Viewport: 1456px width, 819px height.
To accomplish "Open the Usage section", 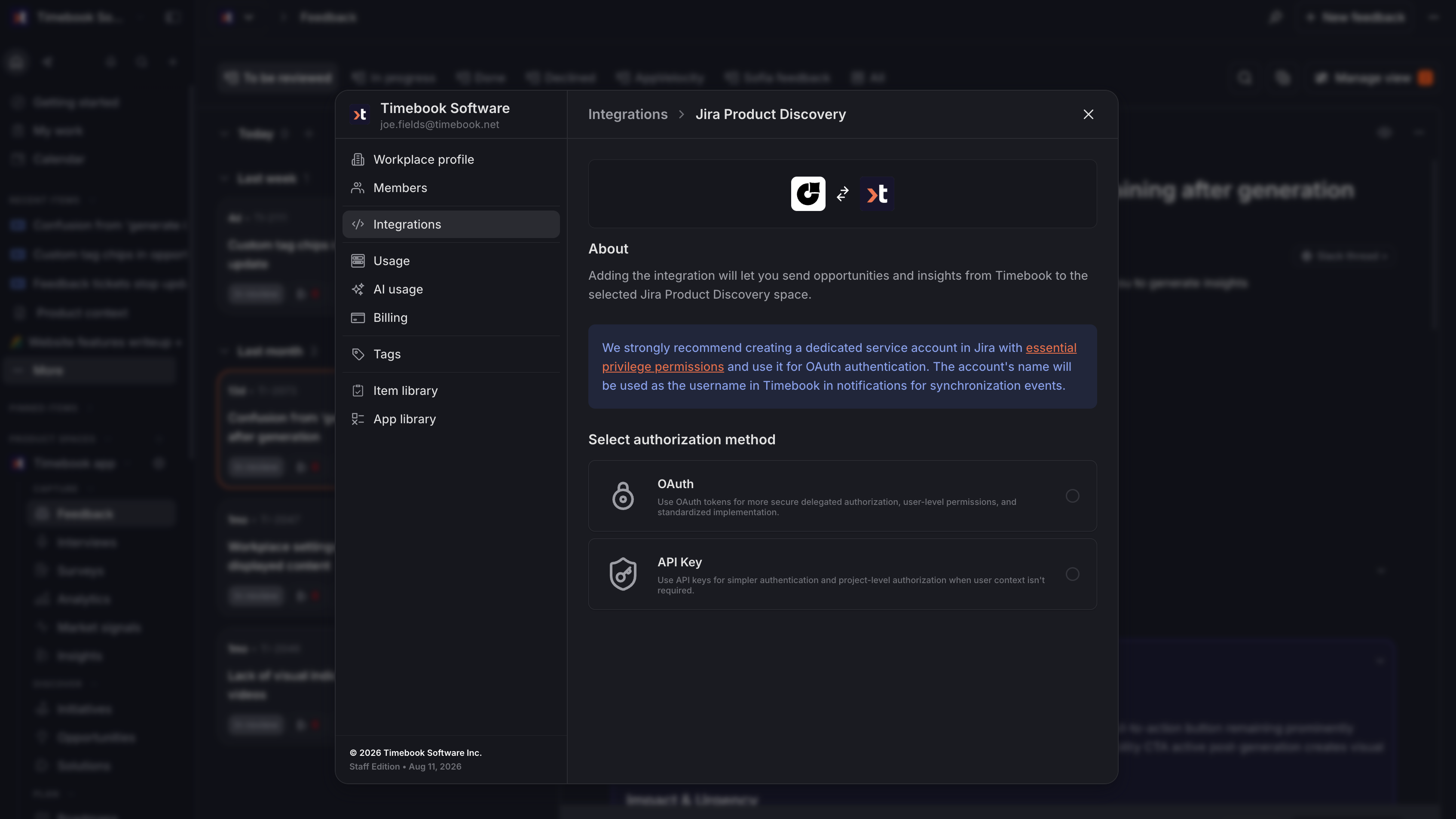I will point(450,260).
